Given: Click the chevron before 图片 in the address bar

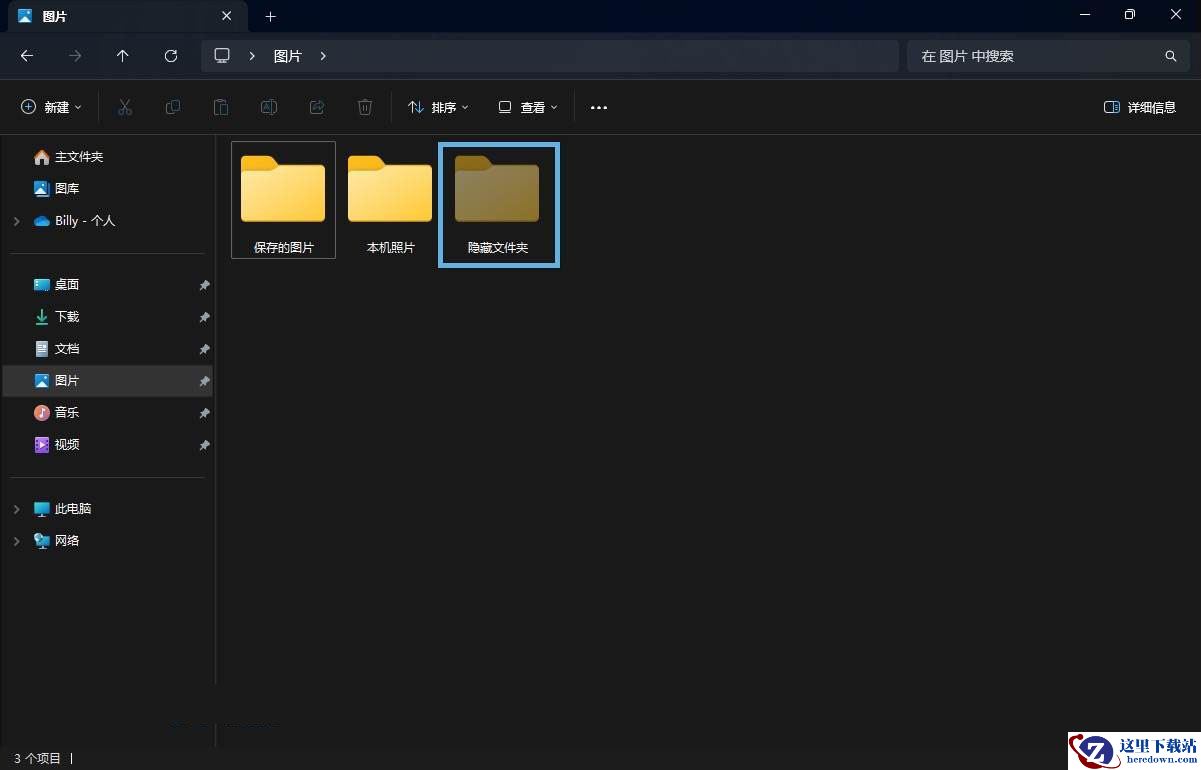Looking at the screenshot, I should click(x=252, y=56).
